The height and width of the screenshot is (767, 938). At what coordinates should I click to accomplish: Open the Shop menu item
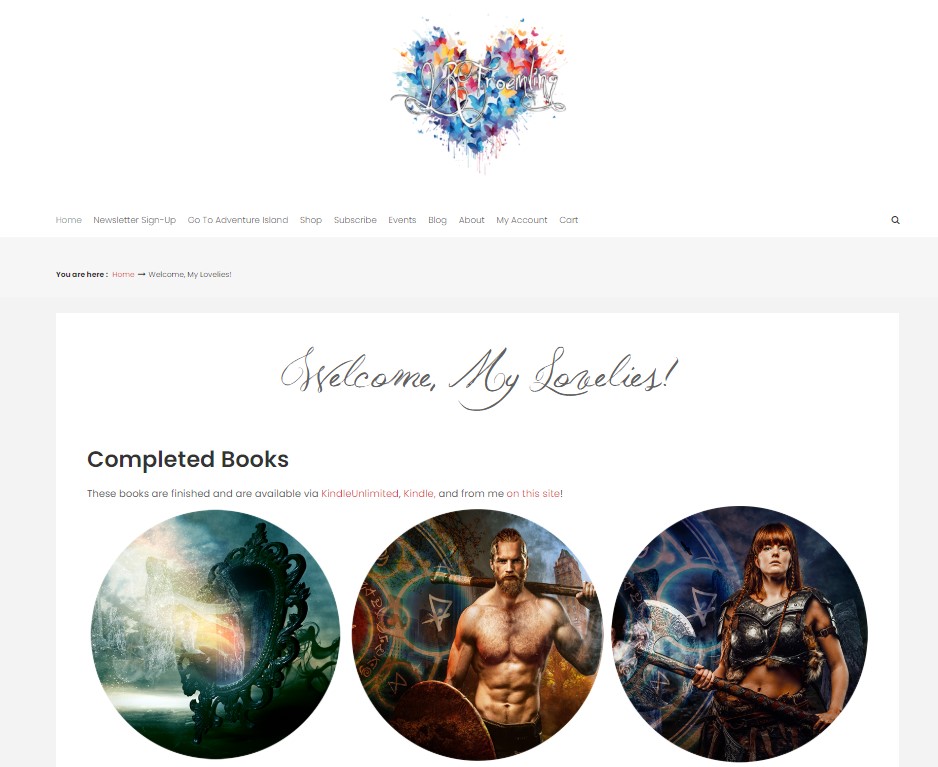coord(311,220)
